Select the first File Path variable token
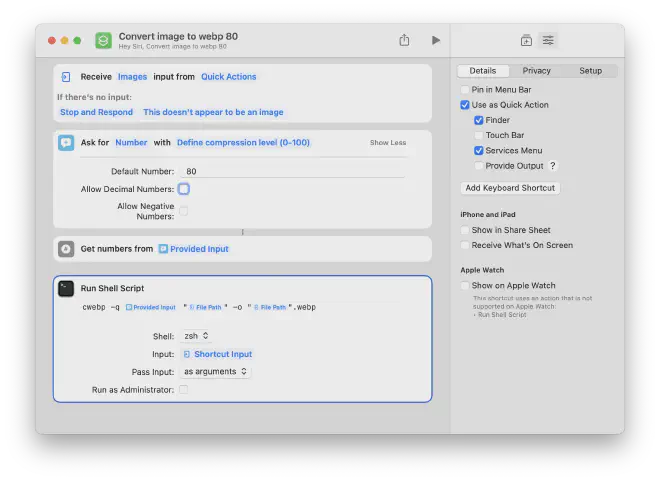 click(x=205, y=307)
